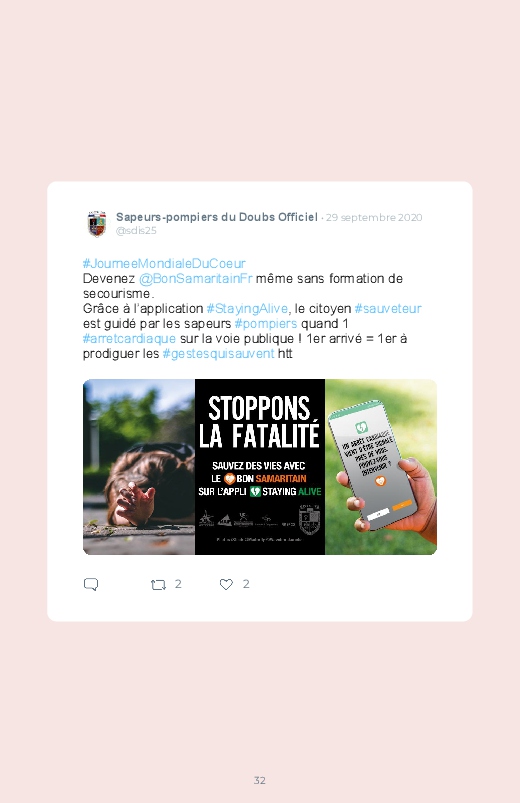Click the 29 septembre 2020 timestamp
520x803 pixels.
374,218
